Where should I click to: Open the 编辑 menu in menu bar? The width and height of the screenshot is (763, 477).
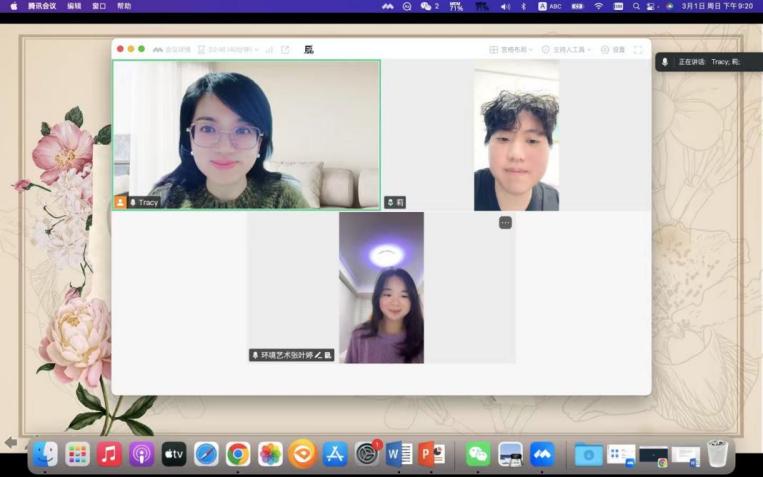74,6
